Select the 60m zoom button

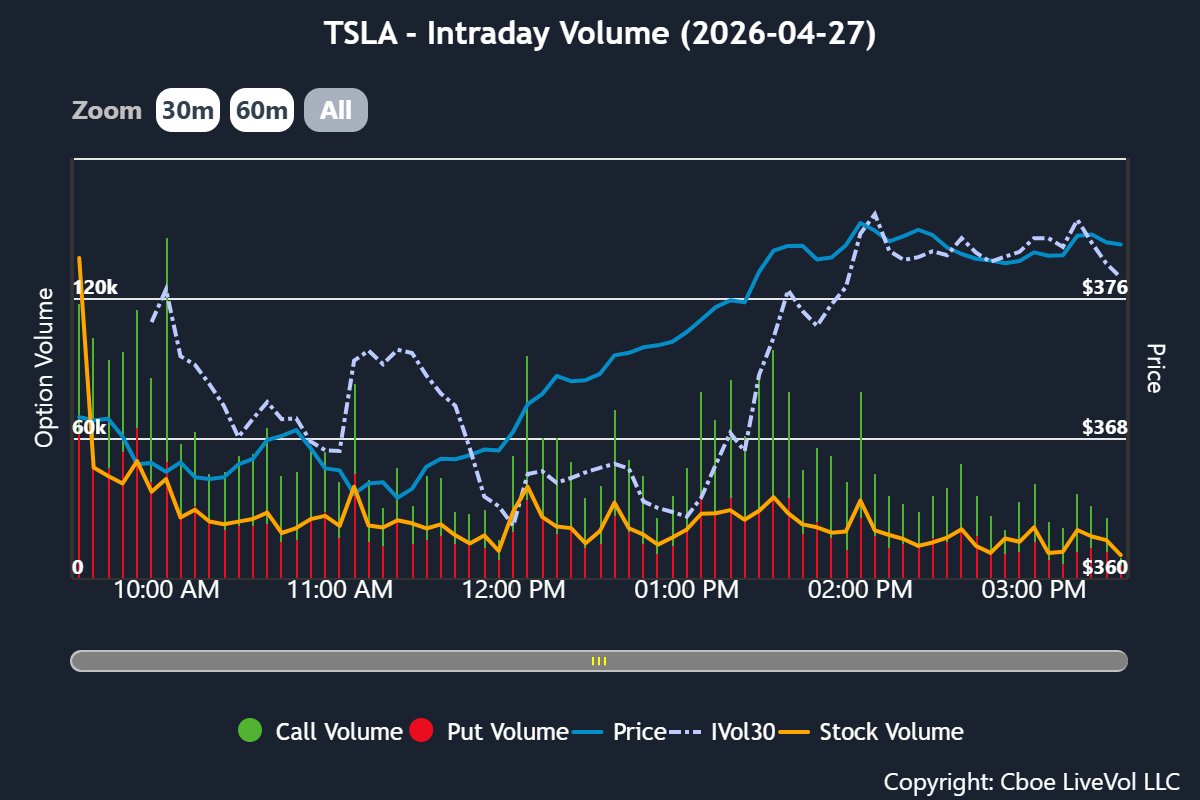click(x=262, y=110)
